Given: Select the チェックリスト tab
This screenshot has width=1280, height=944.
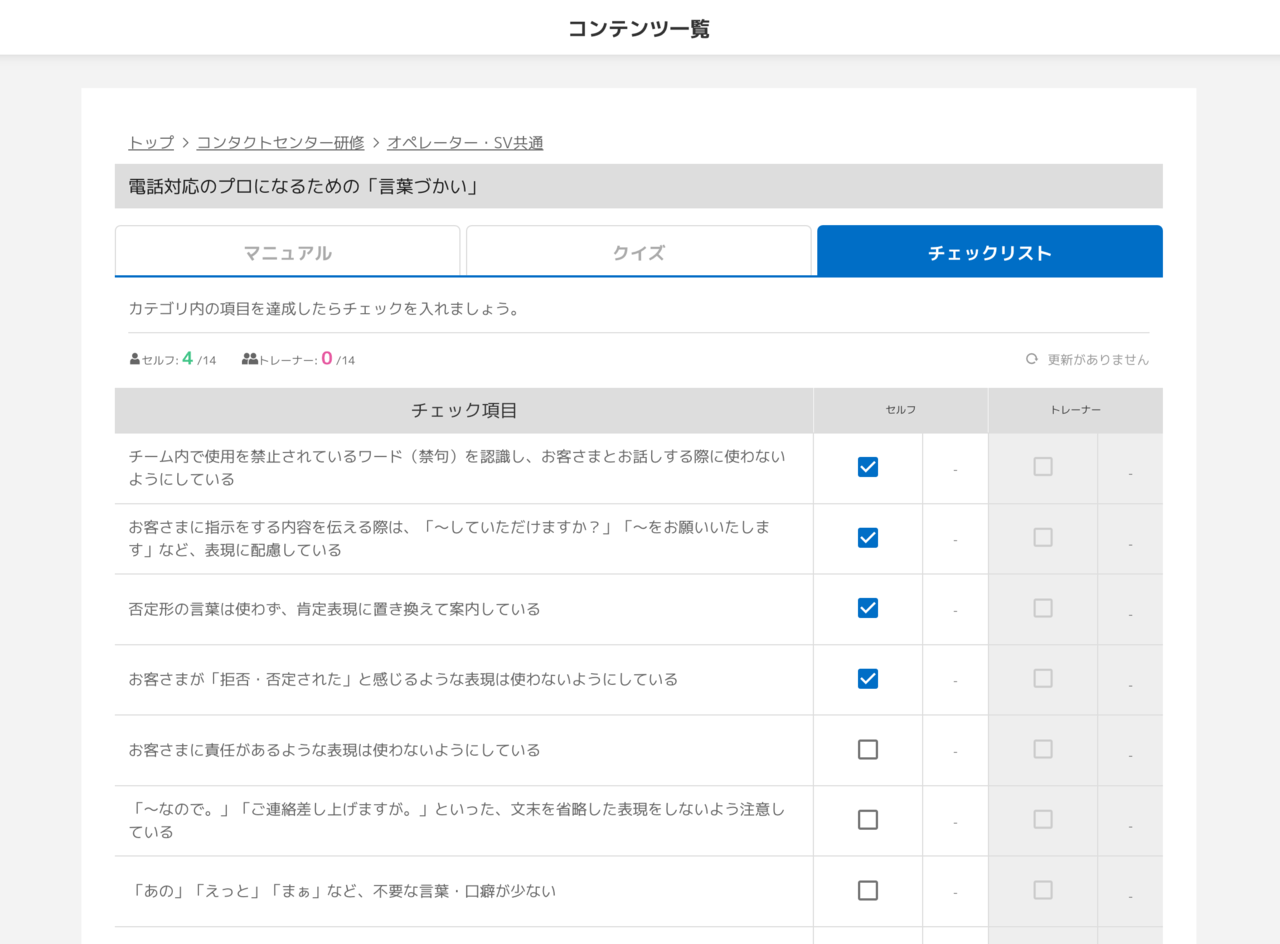Looking at the screenshot, I should [x=989, y=252].
